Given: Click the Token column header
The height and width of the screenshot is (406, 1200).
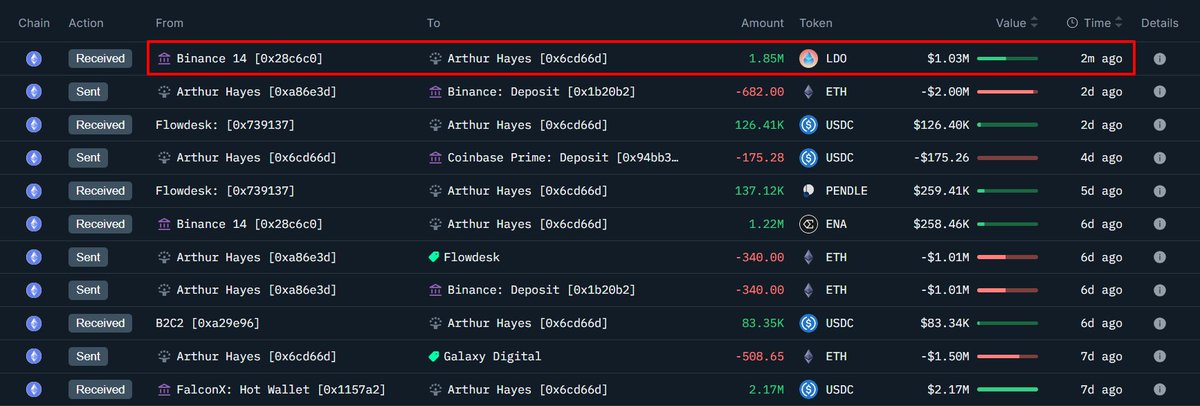Looking at the screenshot, I should 815,23.
